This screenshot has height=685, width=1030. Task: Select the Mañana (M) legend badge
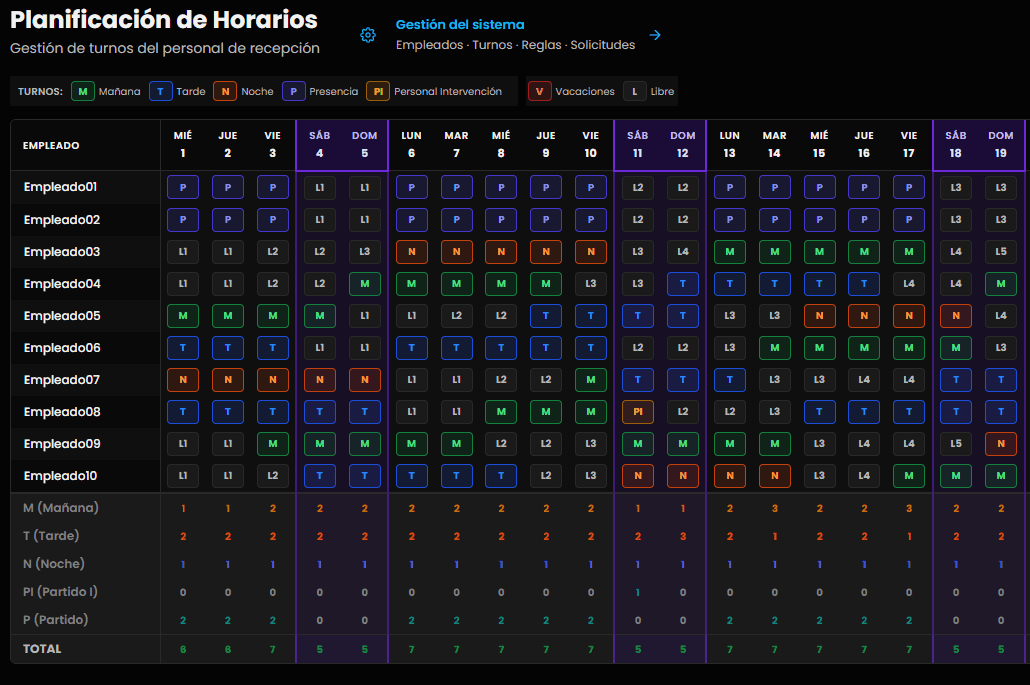pyautogui.click(x=83, y=91)
